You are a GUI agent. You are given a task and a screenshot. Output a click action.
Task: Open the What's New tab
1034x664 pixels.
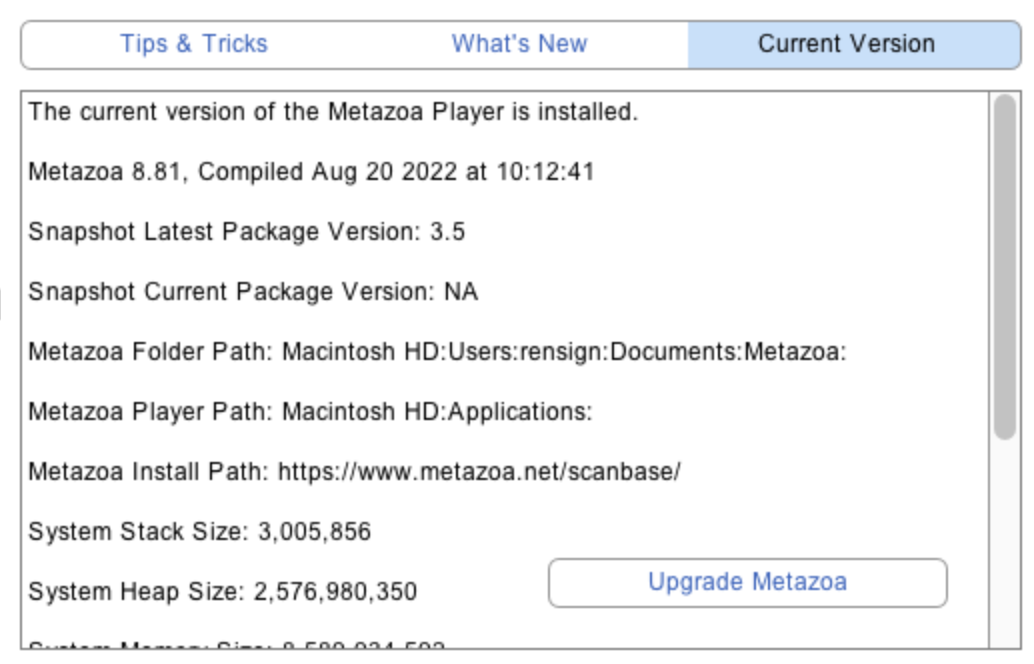(519, 44)
